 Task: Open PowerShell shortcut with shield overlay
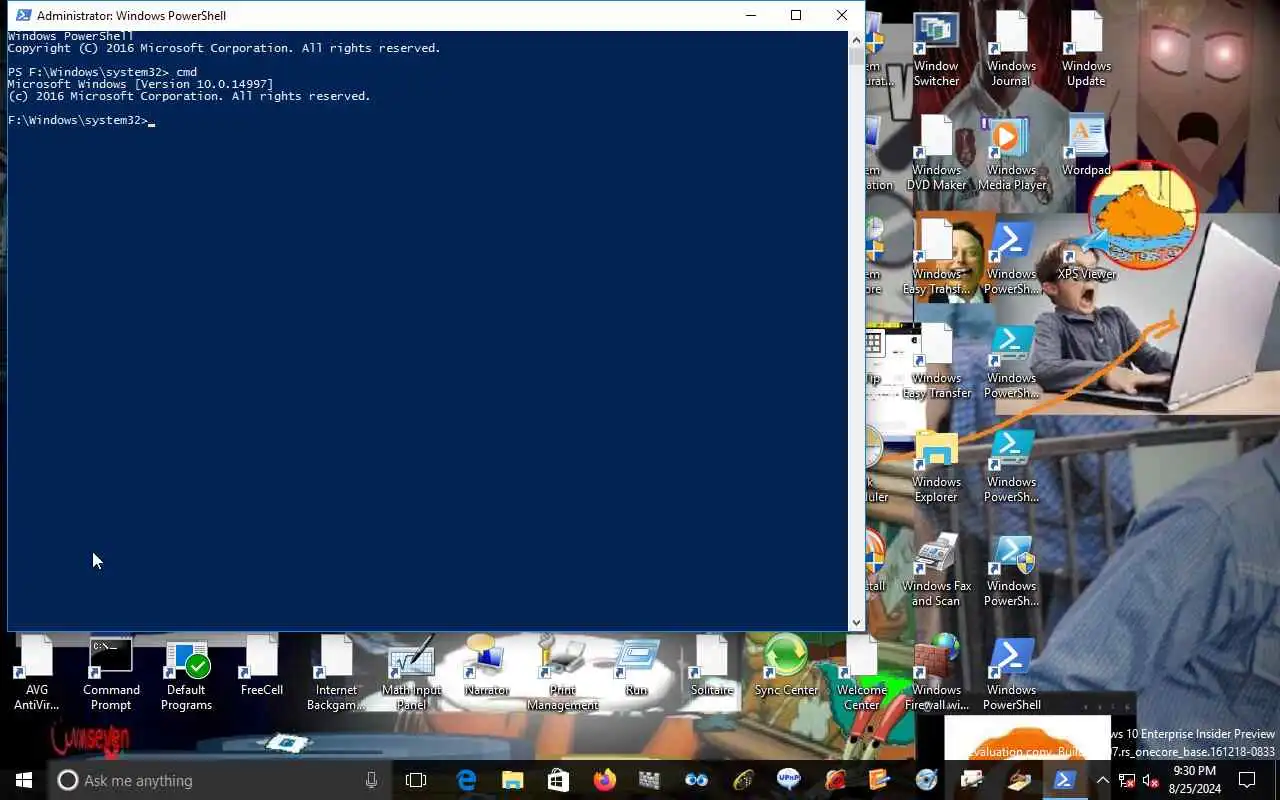pyautogui.click(x=1011, y=570)
